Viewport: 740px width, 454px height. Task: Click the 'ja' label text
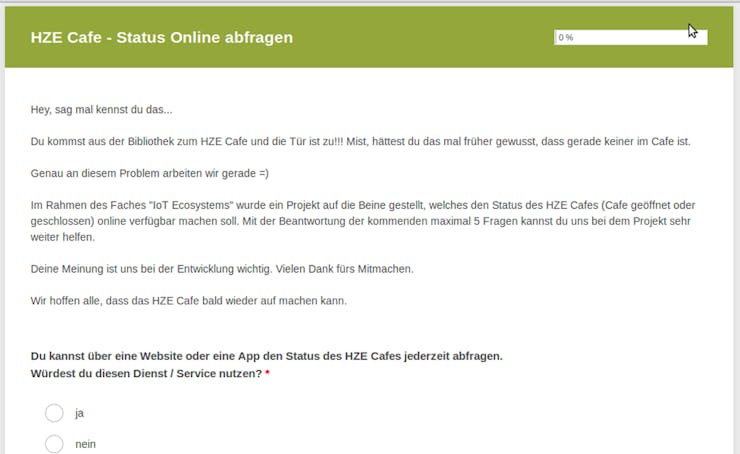coord(79,413)
